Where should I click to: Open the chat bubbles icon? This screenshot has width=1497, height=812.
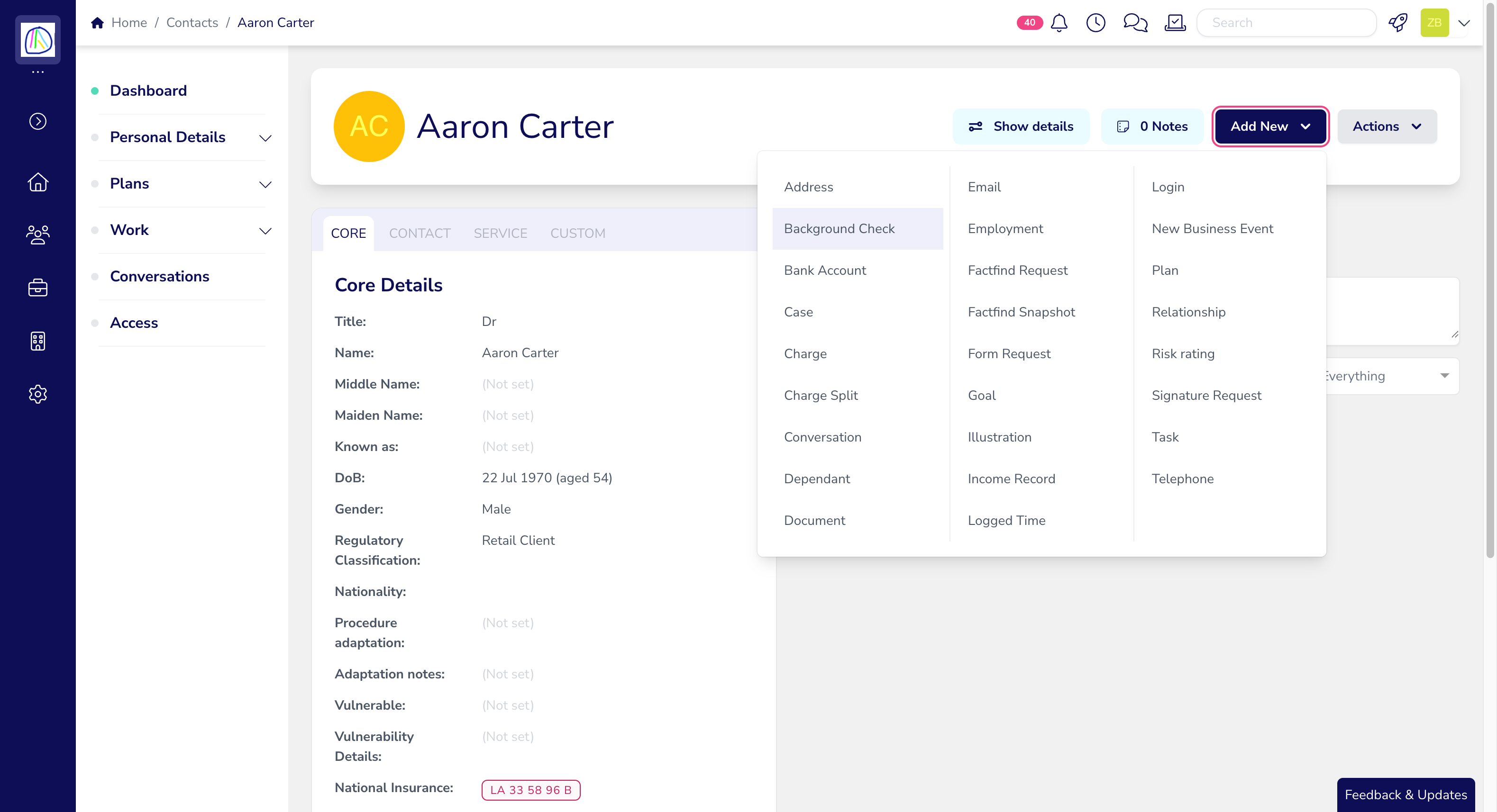point(1135,23)
